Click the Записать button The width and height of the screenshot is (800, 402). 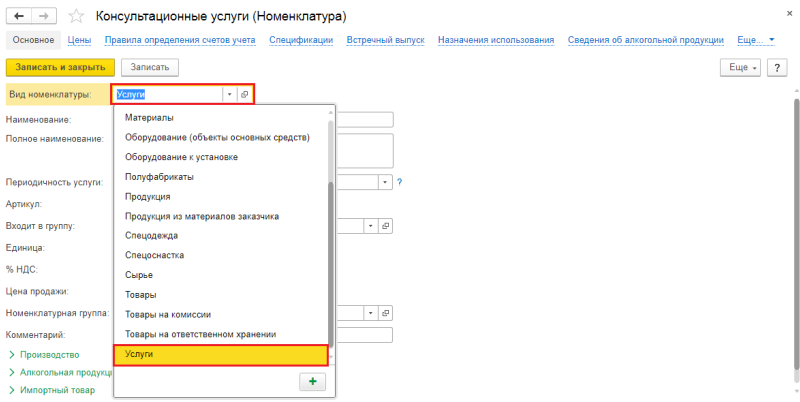tap(149, 67)
